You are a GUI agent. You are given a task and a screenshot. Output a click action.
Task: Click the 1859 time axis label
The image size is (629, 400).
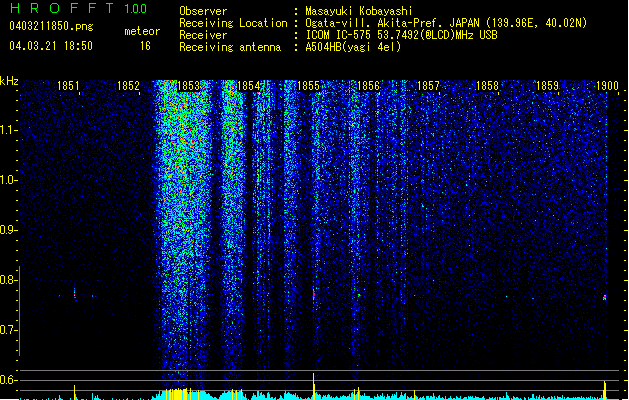pyautogui.click(x=547, y=86)
